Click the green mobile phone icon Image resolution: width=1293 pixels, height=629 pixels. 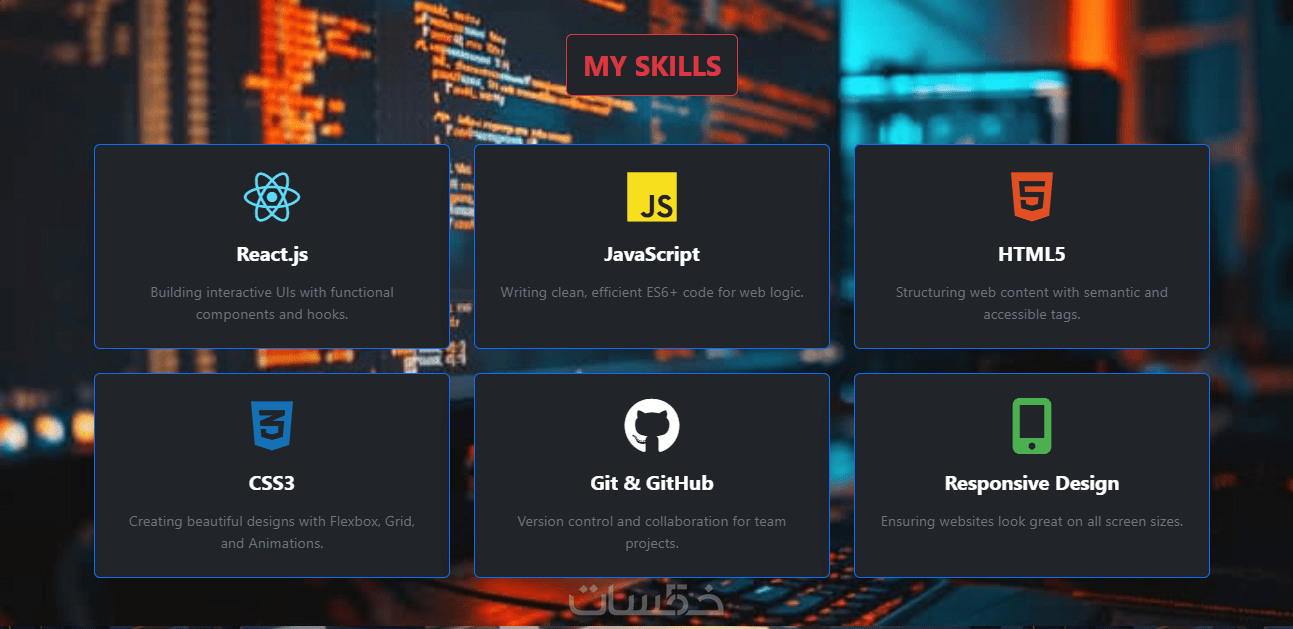click(x=1032, y=426)
